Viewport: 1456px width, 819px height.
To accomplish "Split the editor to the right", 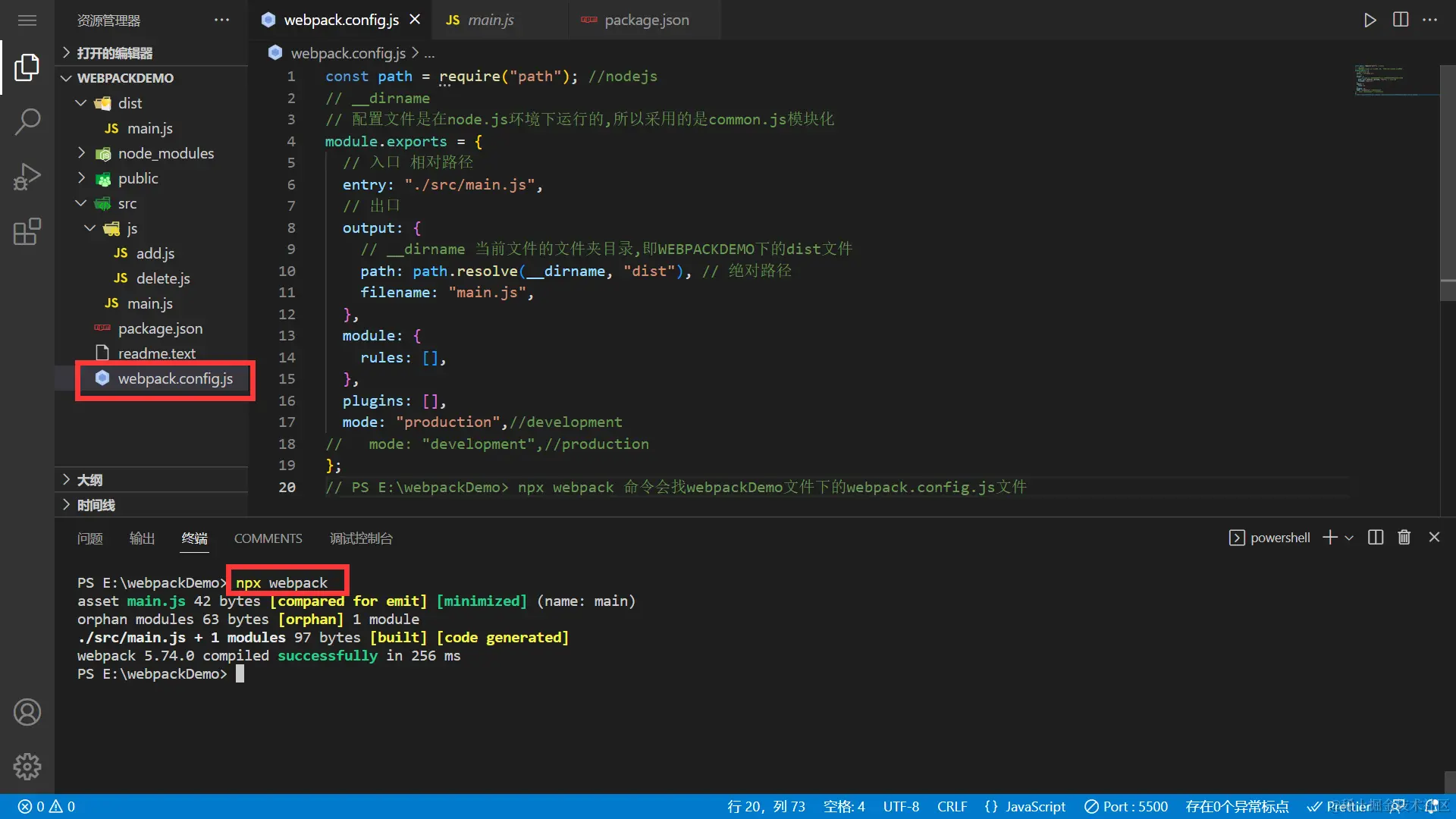I will [1401, 20].
